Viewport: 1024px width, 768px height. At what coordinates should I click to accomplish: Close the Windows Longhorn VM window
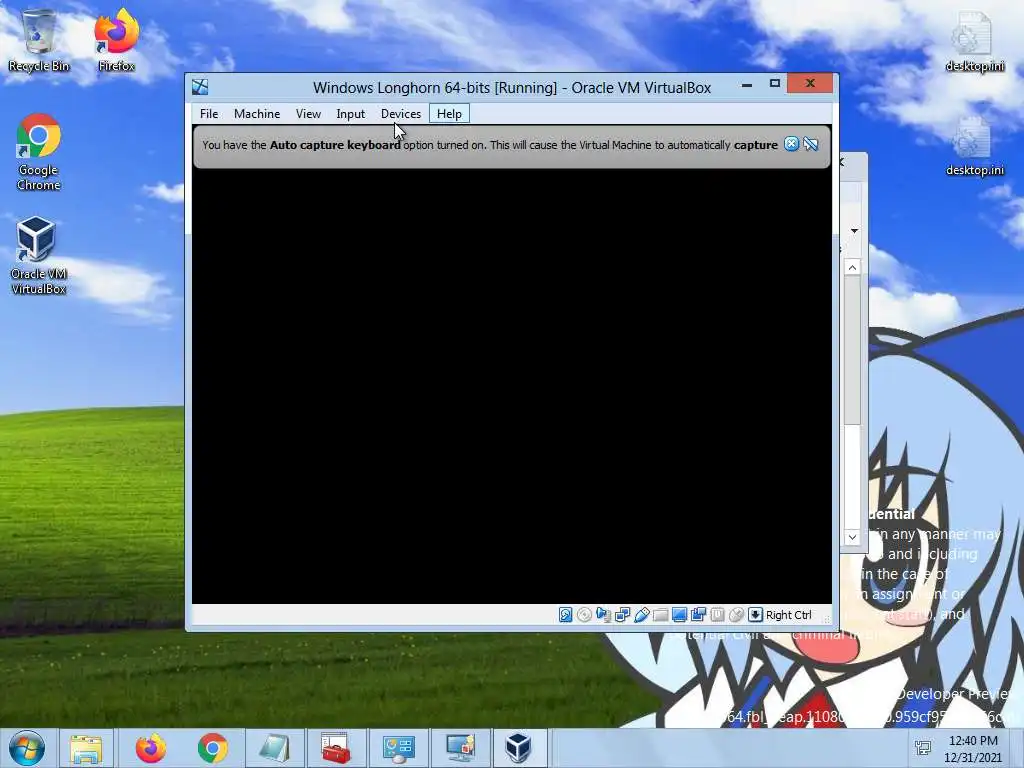[810, 83]
